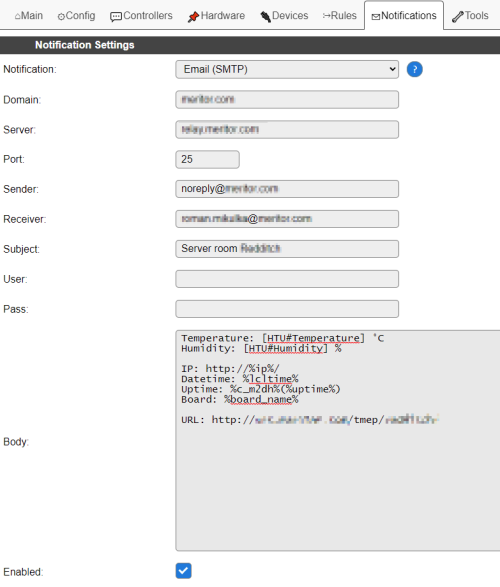Viewport: 500px width, 587px height.
Task: Click the Port field showing 25
Action: pos(207,159)
